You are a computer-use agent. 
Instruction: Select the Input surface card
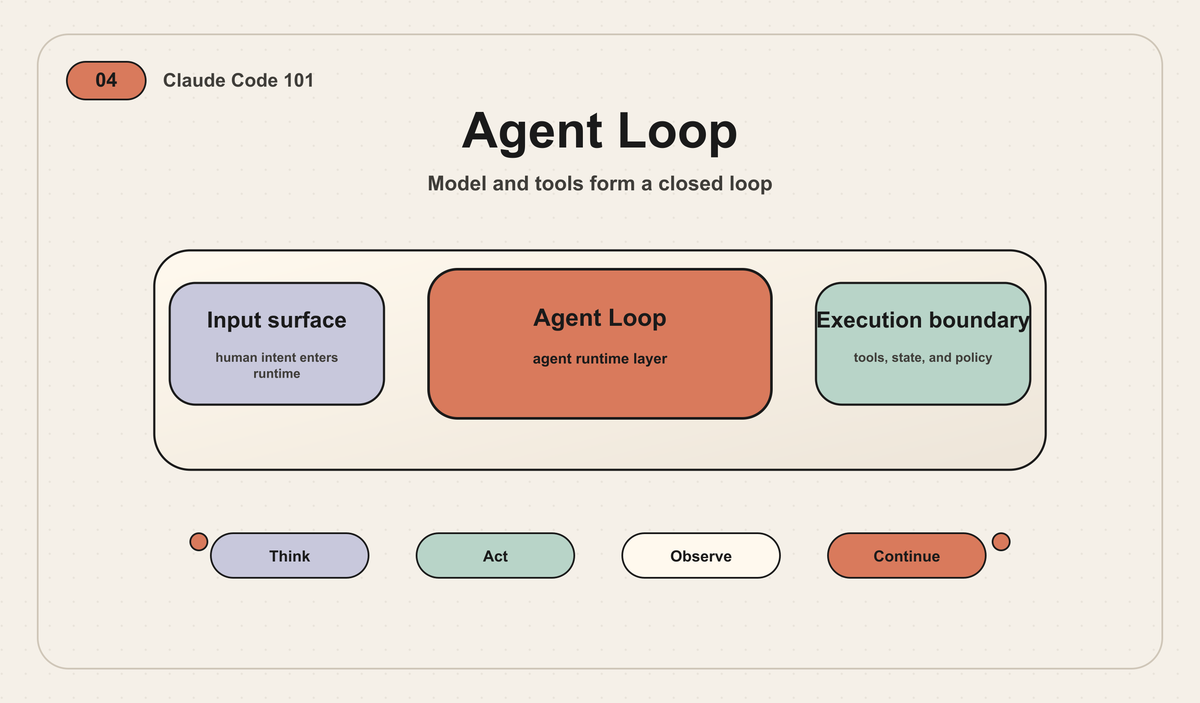(x=277, y=344)
